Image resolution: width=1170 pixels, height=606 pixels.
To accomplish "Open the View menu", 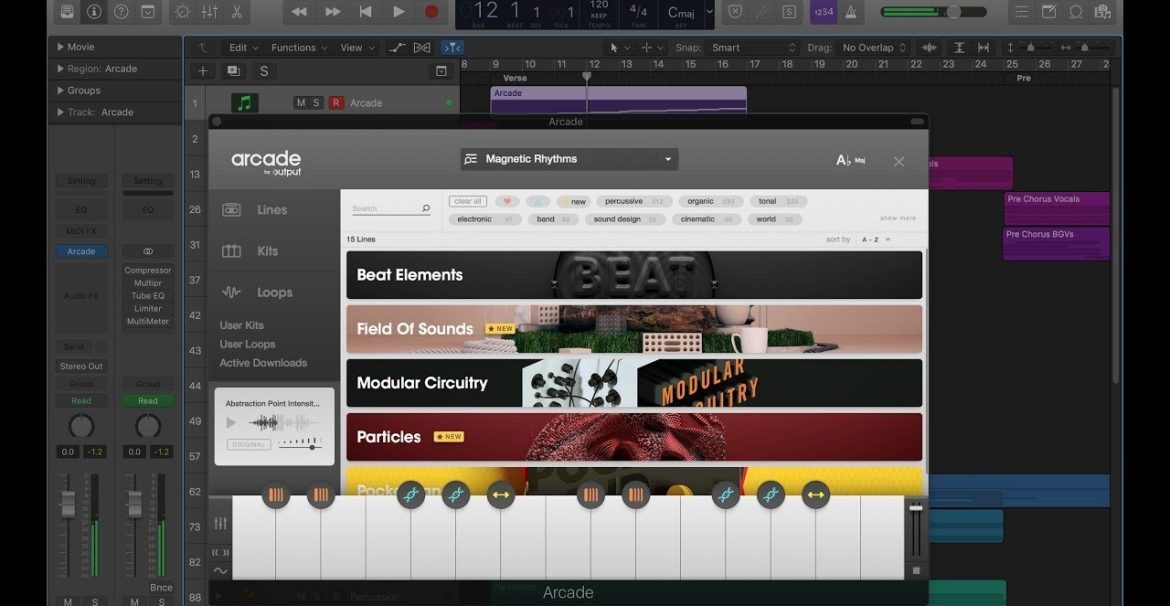I will tap(357, 48).
